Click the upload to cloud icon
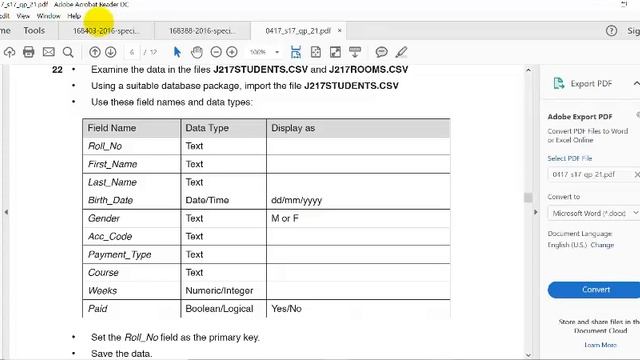 tap(9, 52)
